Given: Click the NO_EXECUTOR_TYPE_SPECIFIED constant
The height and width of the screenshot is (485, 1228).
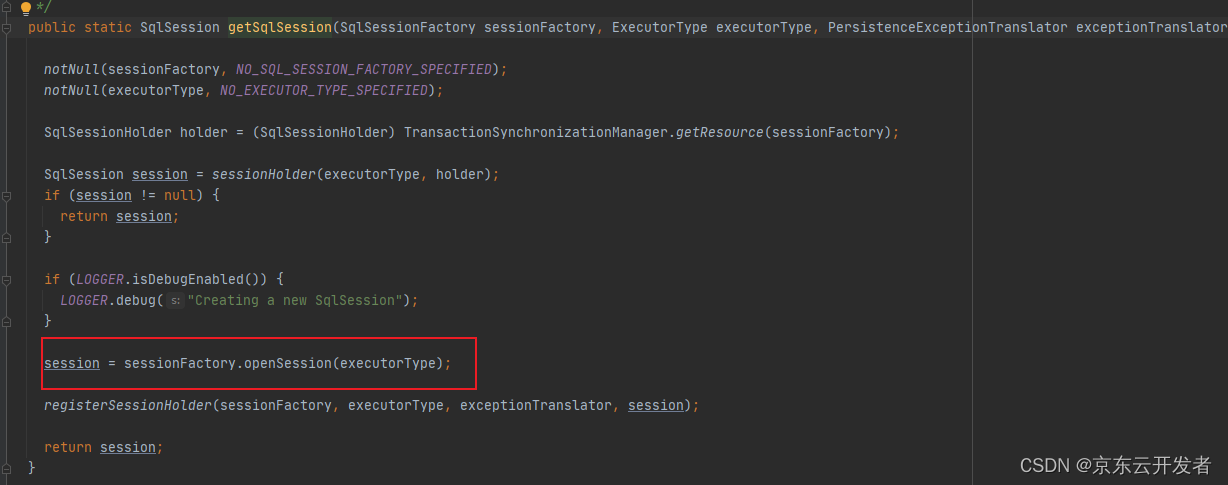Looking at the screenshot, I should (x=326, y=90).
